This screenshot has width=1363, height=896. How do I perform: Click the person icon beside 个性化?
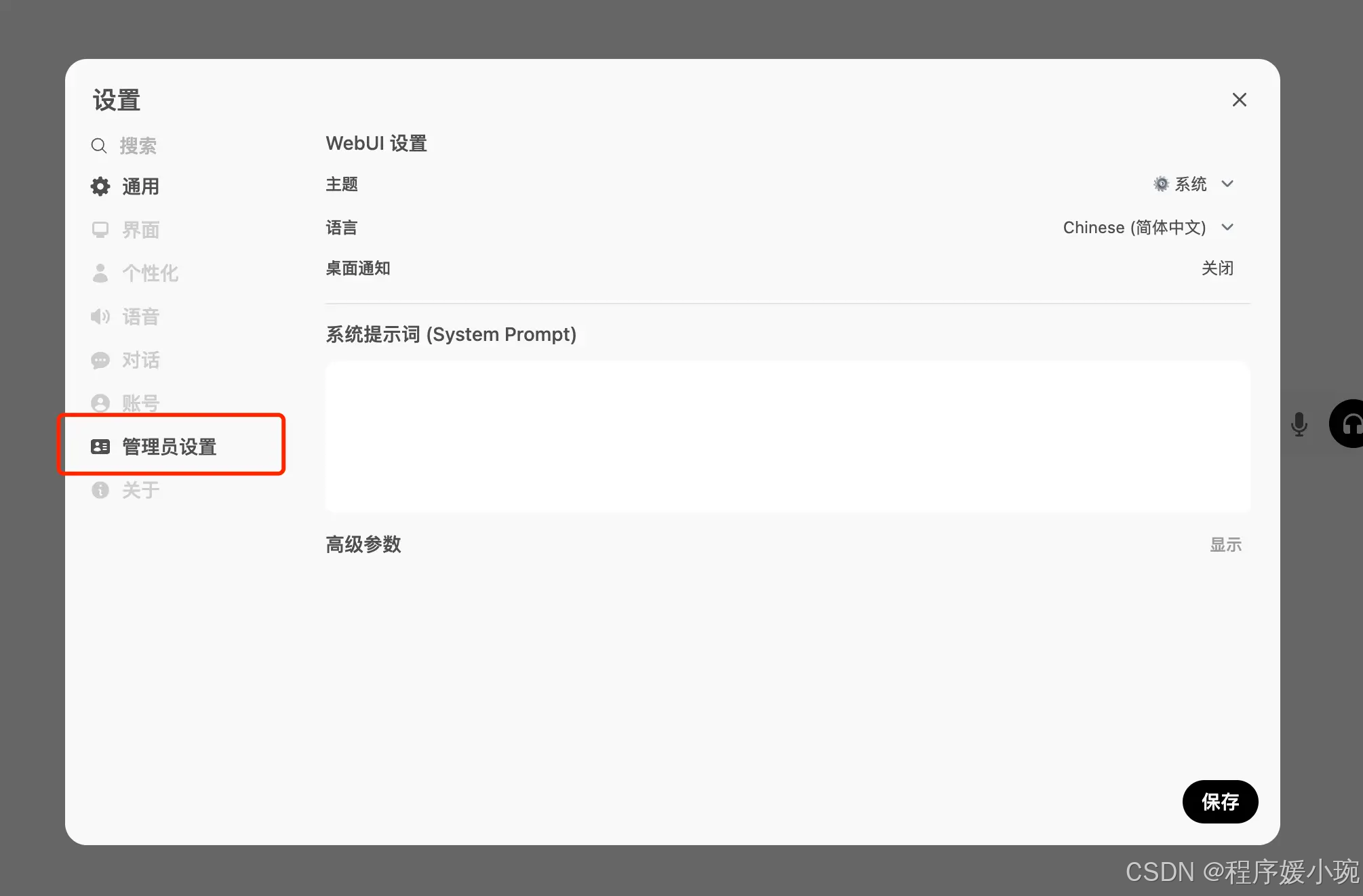[100, 273]
